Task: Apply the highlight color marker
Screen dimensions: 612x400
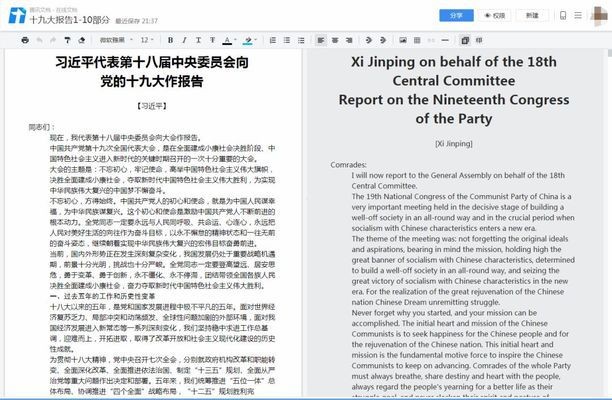Action: [247, 40]
